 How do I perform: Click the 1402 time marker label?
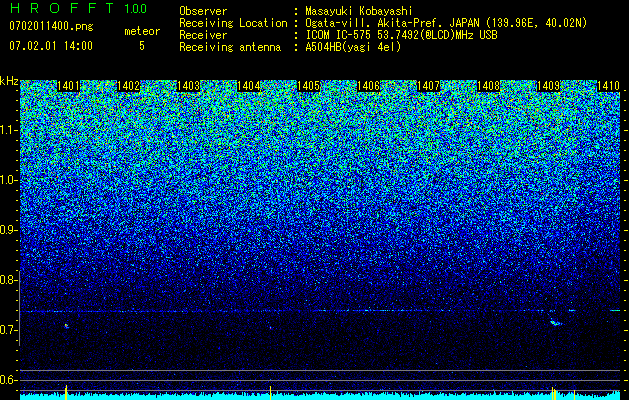point(128,86)
